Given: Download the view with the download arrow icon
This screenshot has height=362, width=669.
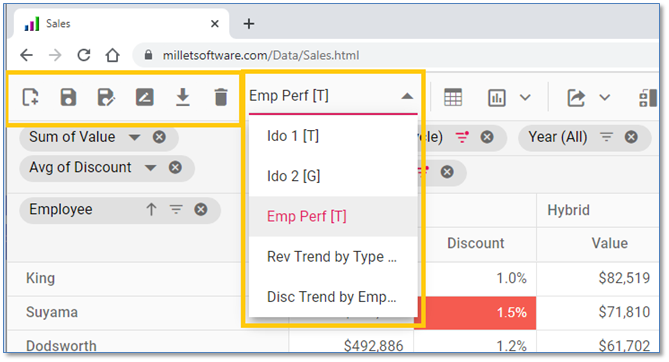Looking at the screenshot, I should (183, 97).
